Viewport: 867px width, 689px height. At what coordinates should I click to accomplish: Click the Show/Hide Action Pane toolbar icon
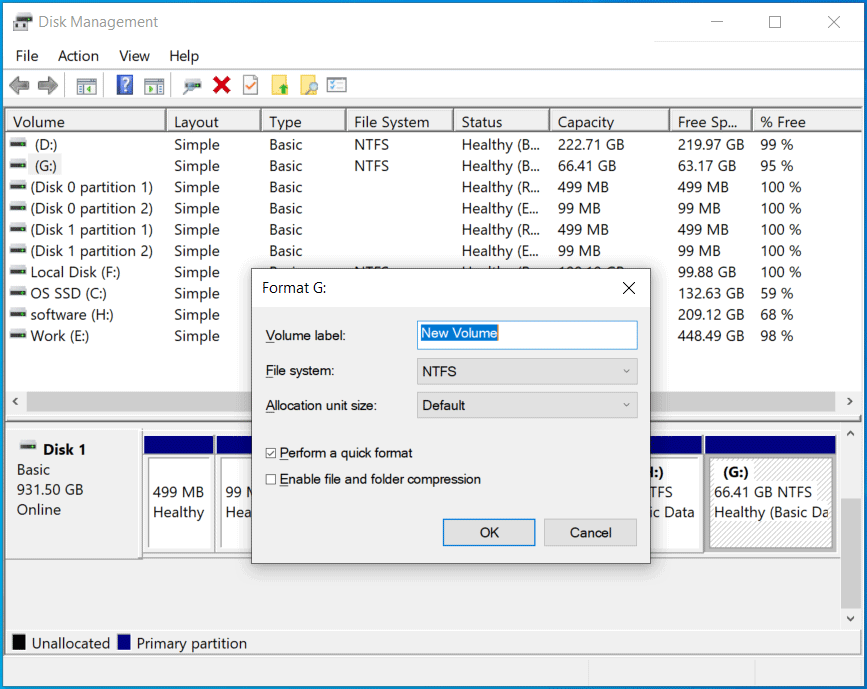coord(153,85)
